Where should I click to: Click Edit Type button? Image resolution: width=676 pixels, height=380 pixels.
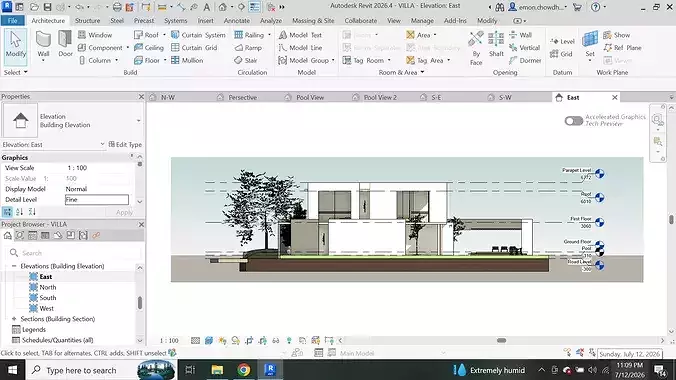[x=125, y=144]
